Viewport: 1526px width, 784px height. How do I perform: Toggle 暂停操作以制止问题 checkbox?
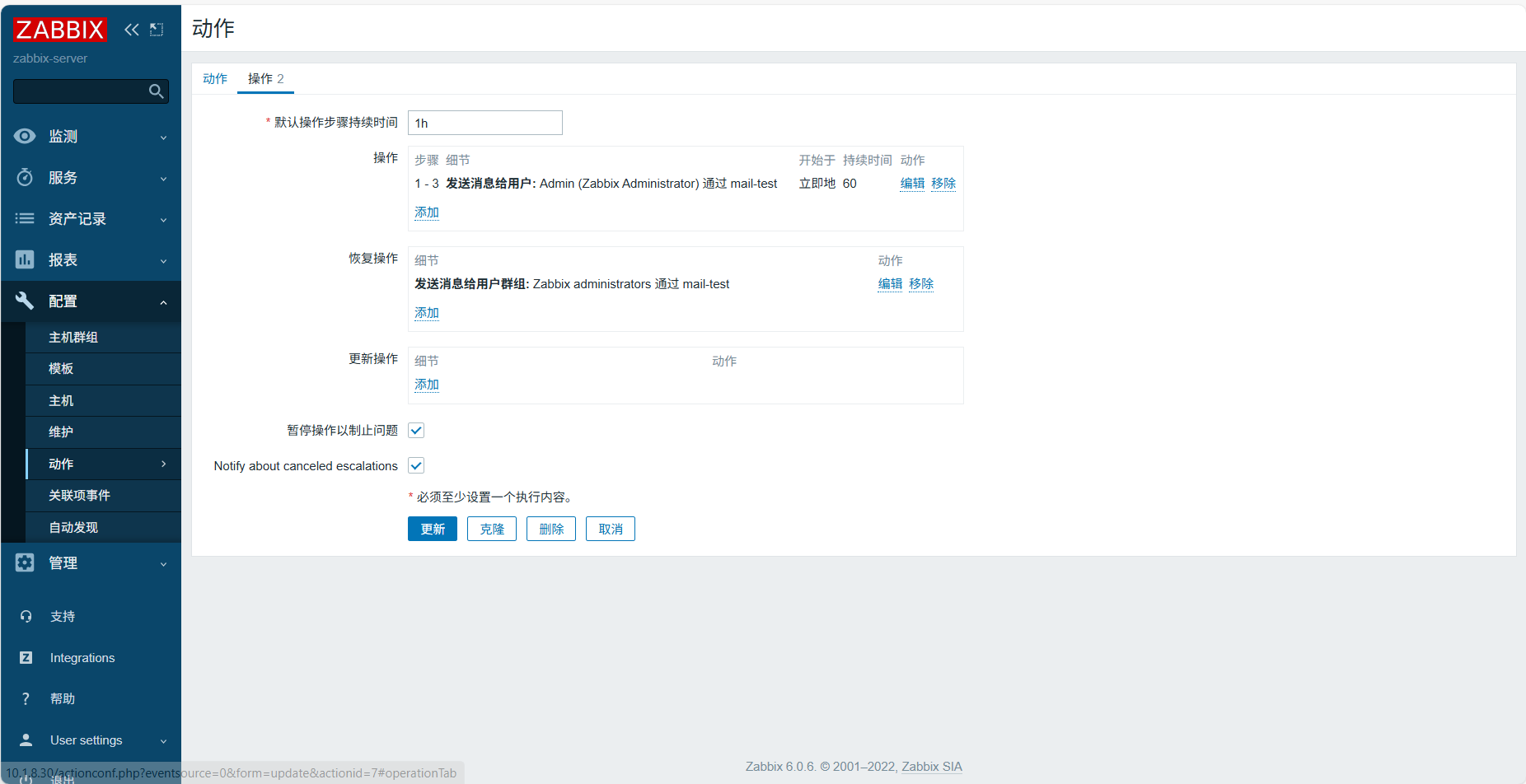(x=416, y=431)
